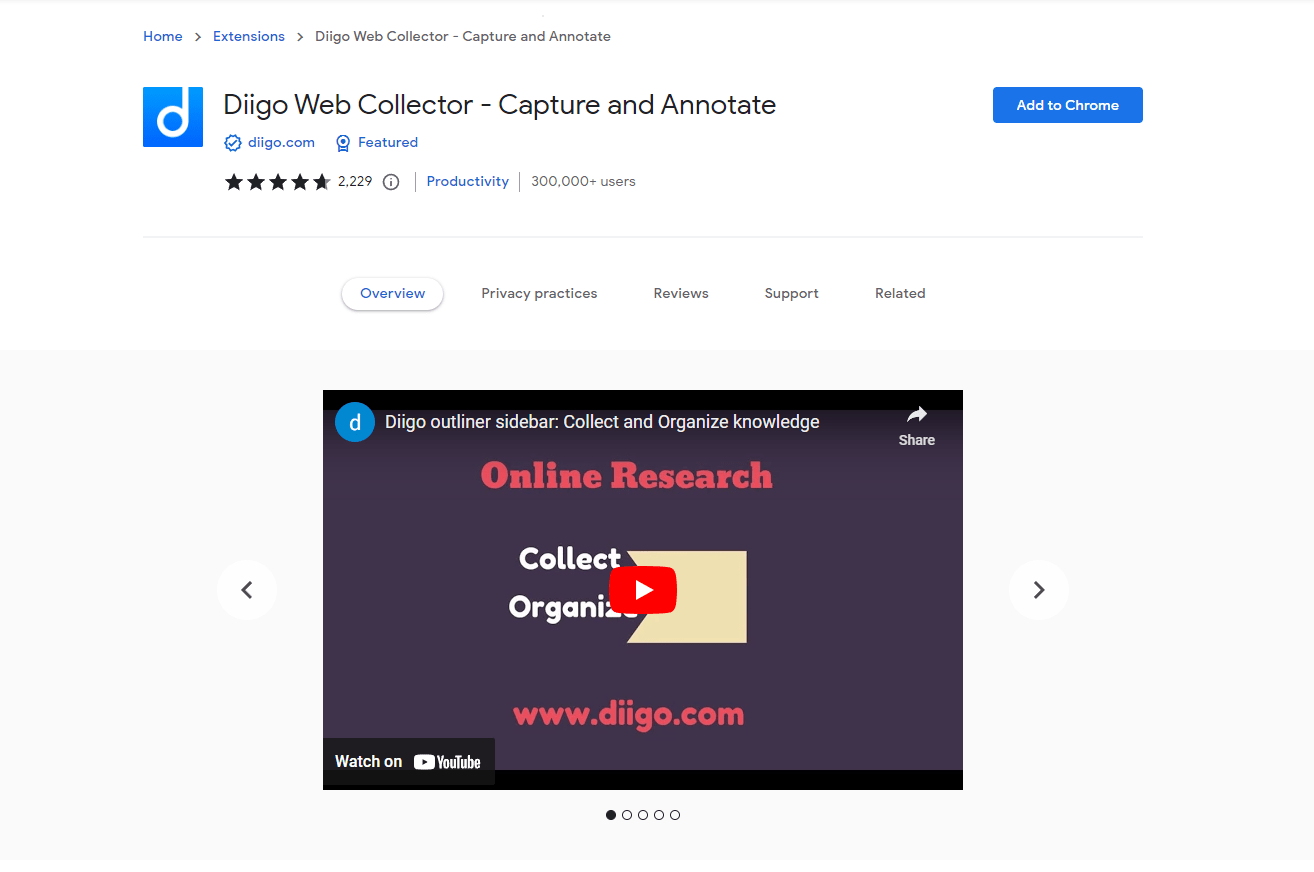Open the ratings info tooltip icon

pos(390,181)
